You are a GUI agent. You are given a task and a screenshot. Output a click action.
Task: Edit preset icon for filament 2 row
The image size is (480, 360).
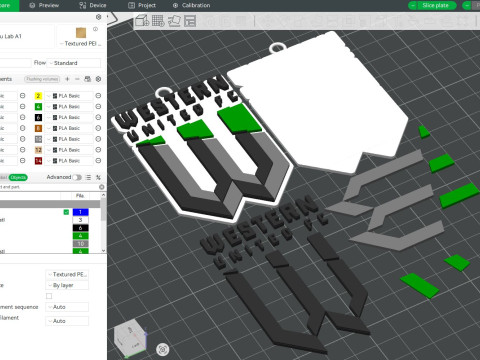(x=98, y=96)
